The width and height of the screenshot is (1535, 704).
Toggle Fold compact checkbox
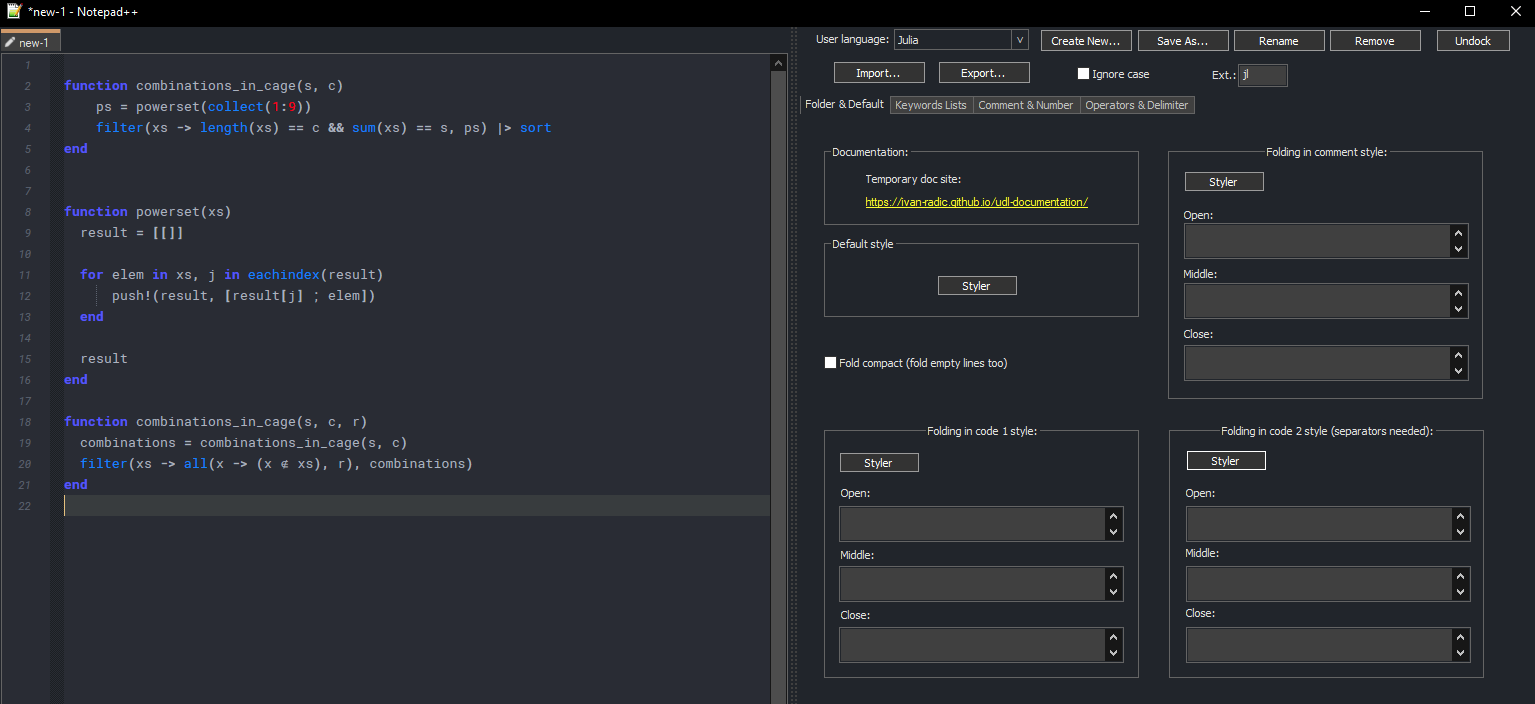(x=830, y=363)
